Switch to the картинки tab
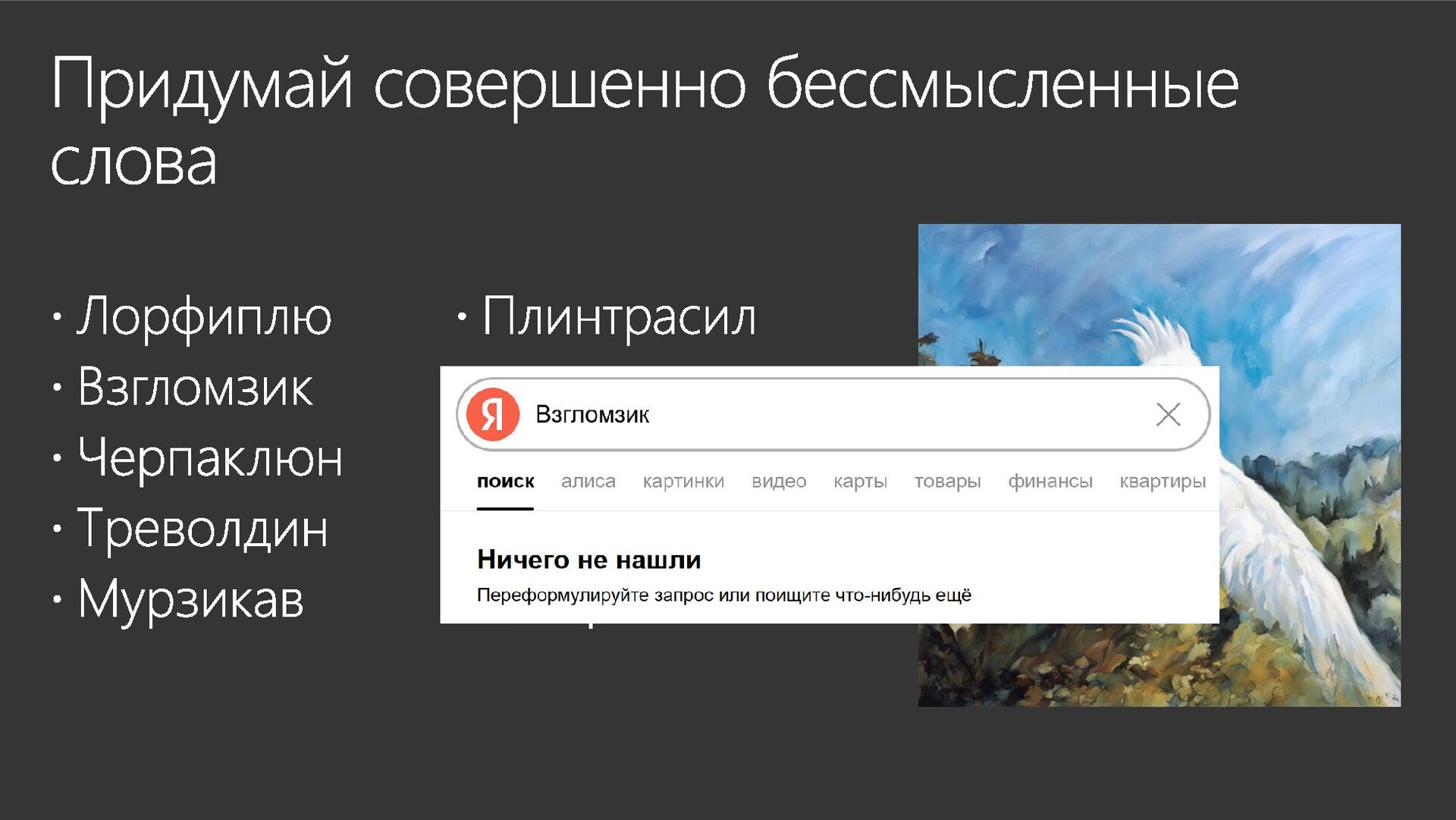The image size is (1456, 820). (x=683, y=481)
